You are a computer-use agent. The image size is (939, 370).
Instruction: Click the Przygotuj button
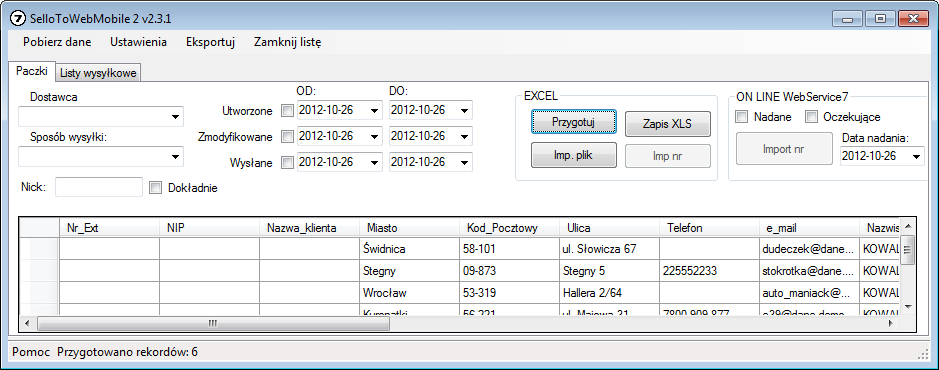tap(574, 122)
